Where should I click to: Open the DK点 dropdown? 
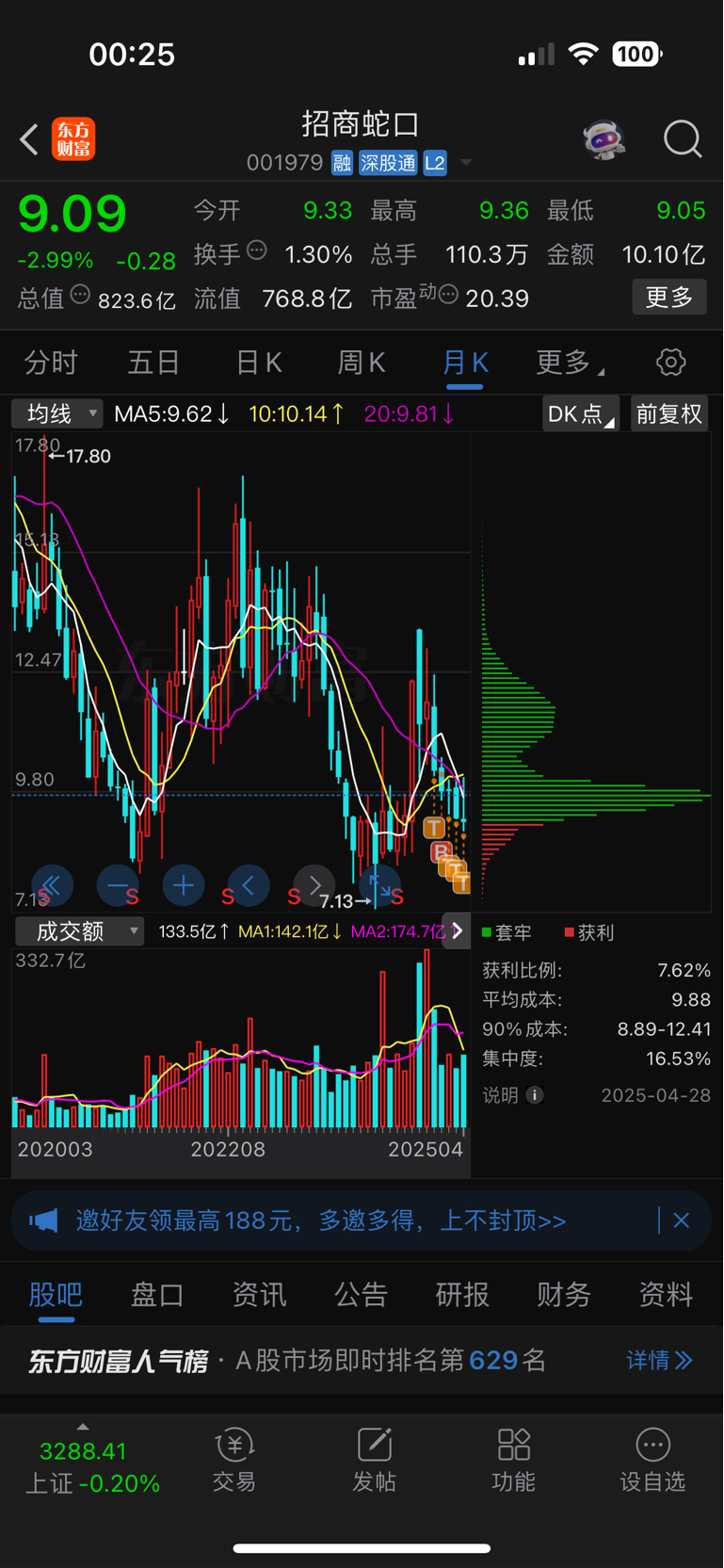coord(580,414)
